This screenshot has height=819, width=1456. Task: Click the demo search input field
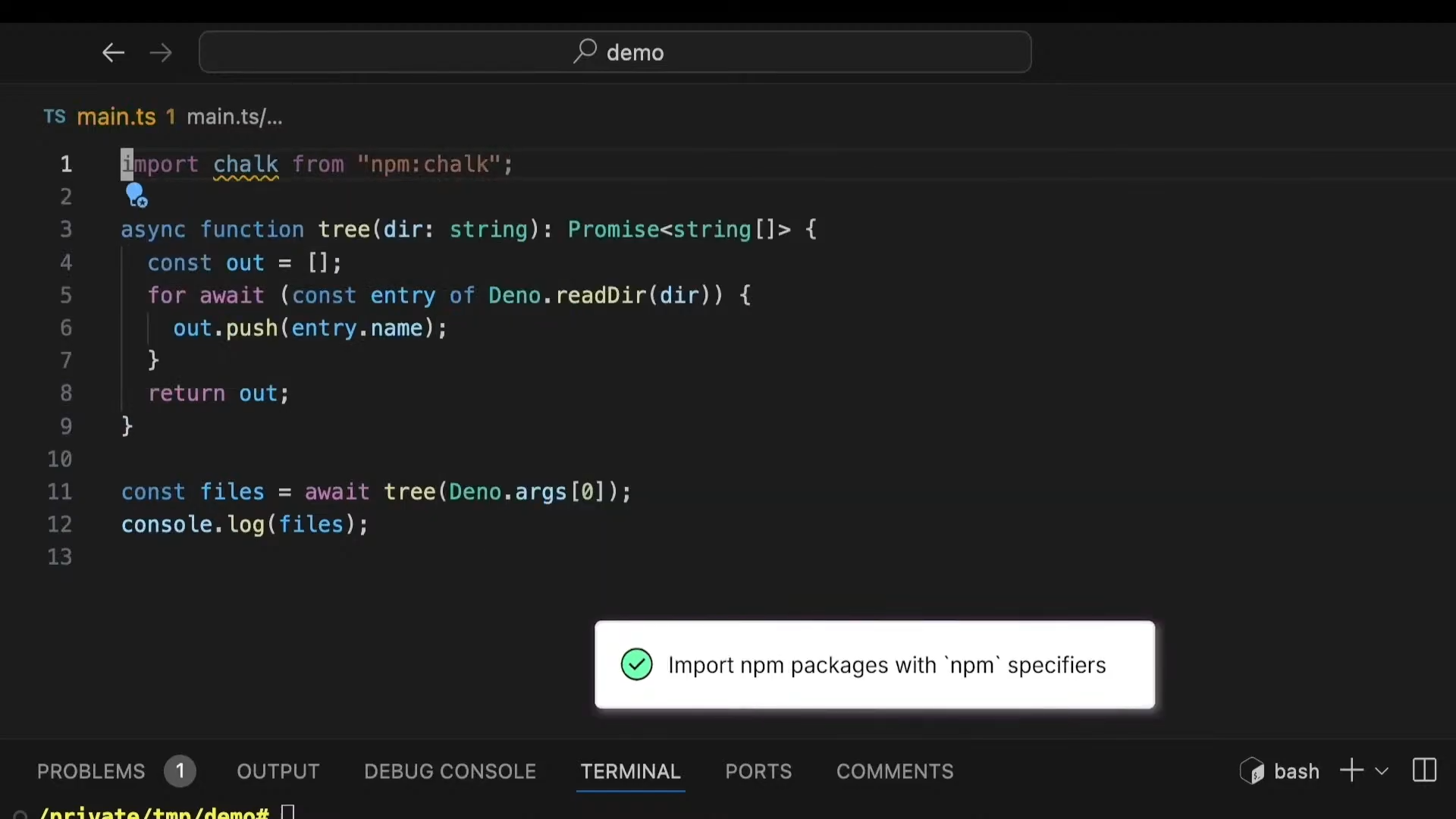click(x=614, y=52)
